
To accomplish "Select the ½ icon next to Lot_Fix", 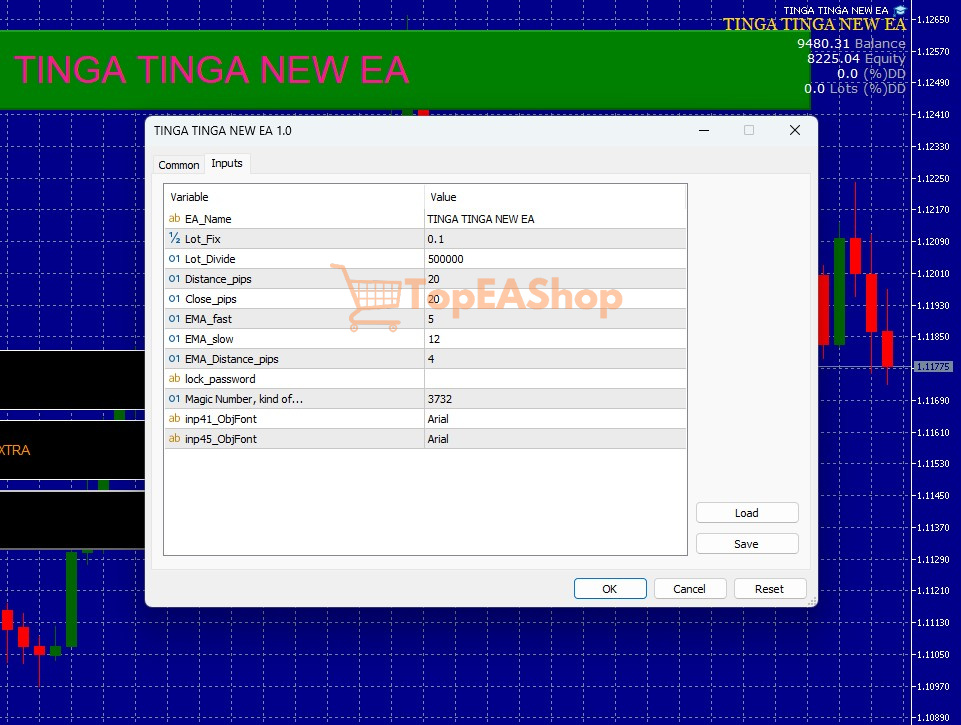I will tap(172, 239).
